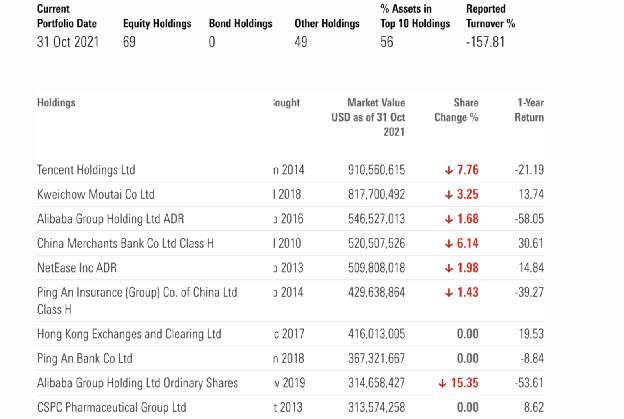Sort by the 1-Year Return column

(530, 110)
